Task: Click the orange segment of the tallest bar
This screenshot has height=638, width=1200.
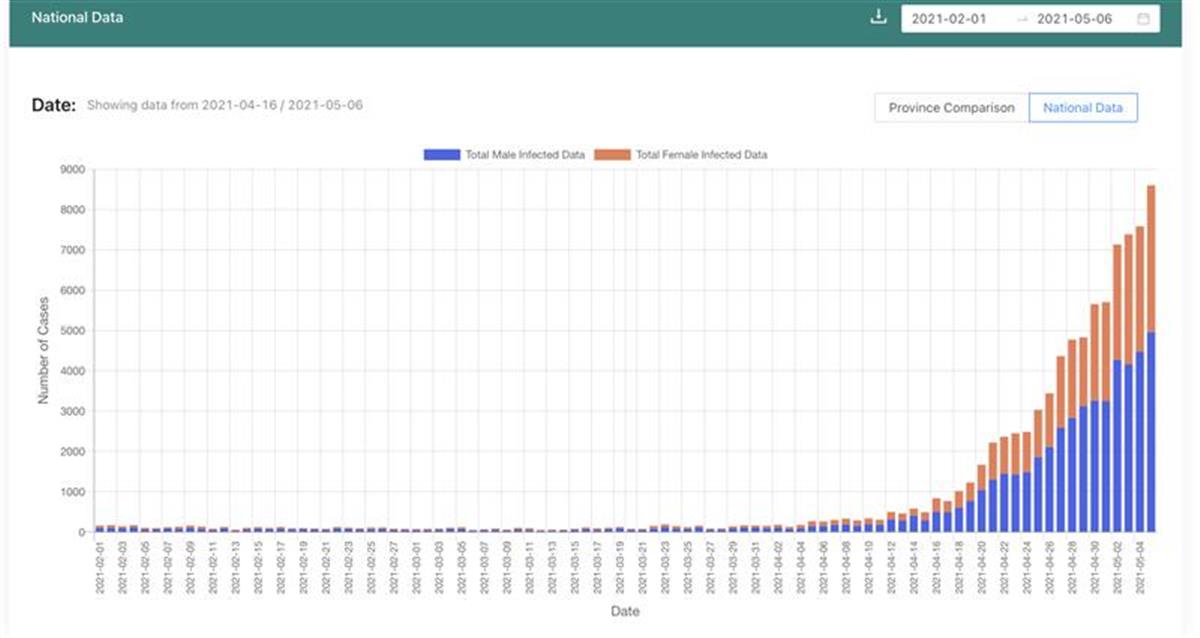Action: 1151,258
